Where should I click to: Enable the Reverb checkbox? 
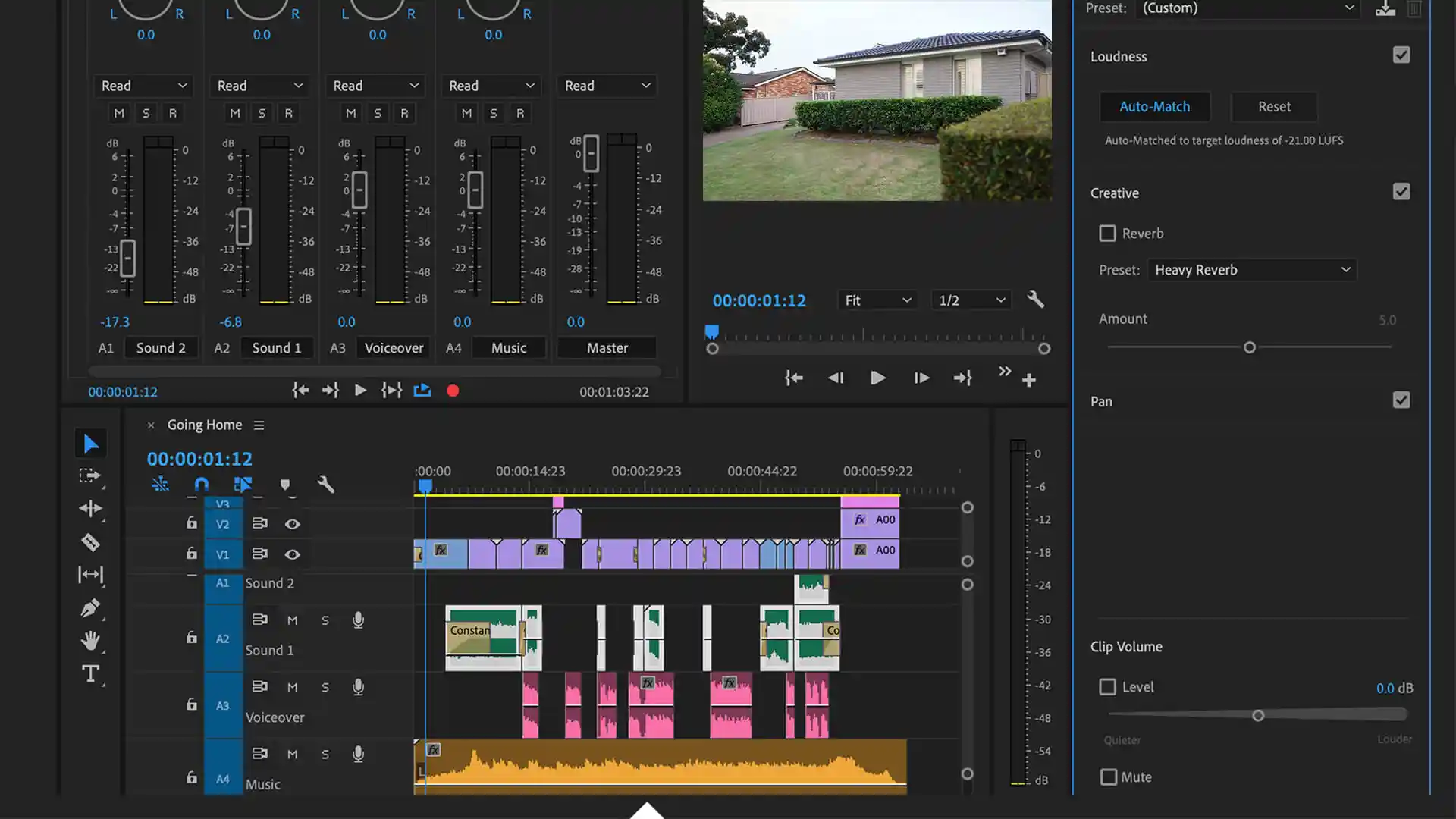1107,234
